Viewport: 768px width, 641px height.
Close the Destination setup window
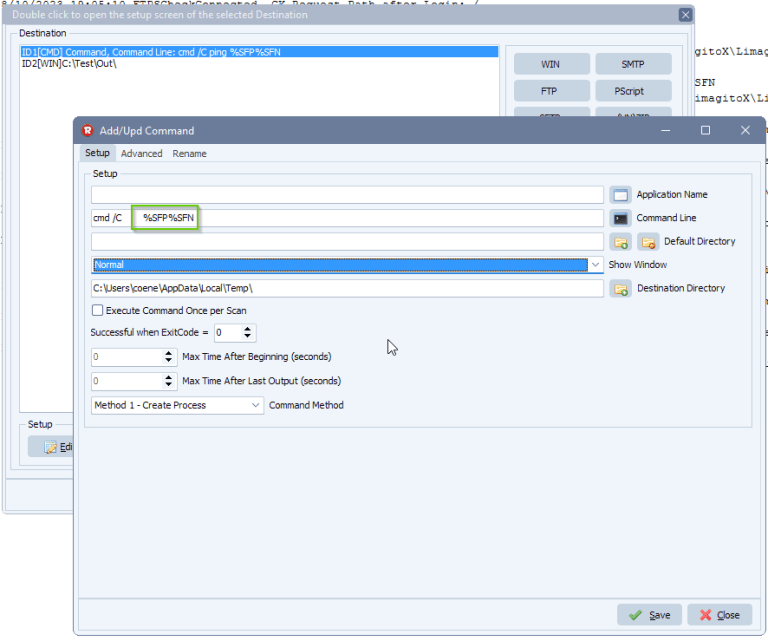point(685,15)
